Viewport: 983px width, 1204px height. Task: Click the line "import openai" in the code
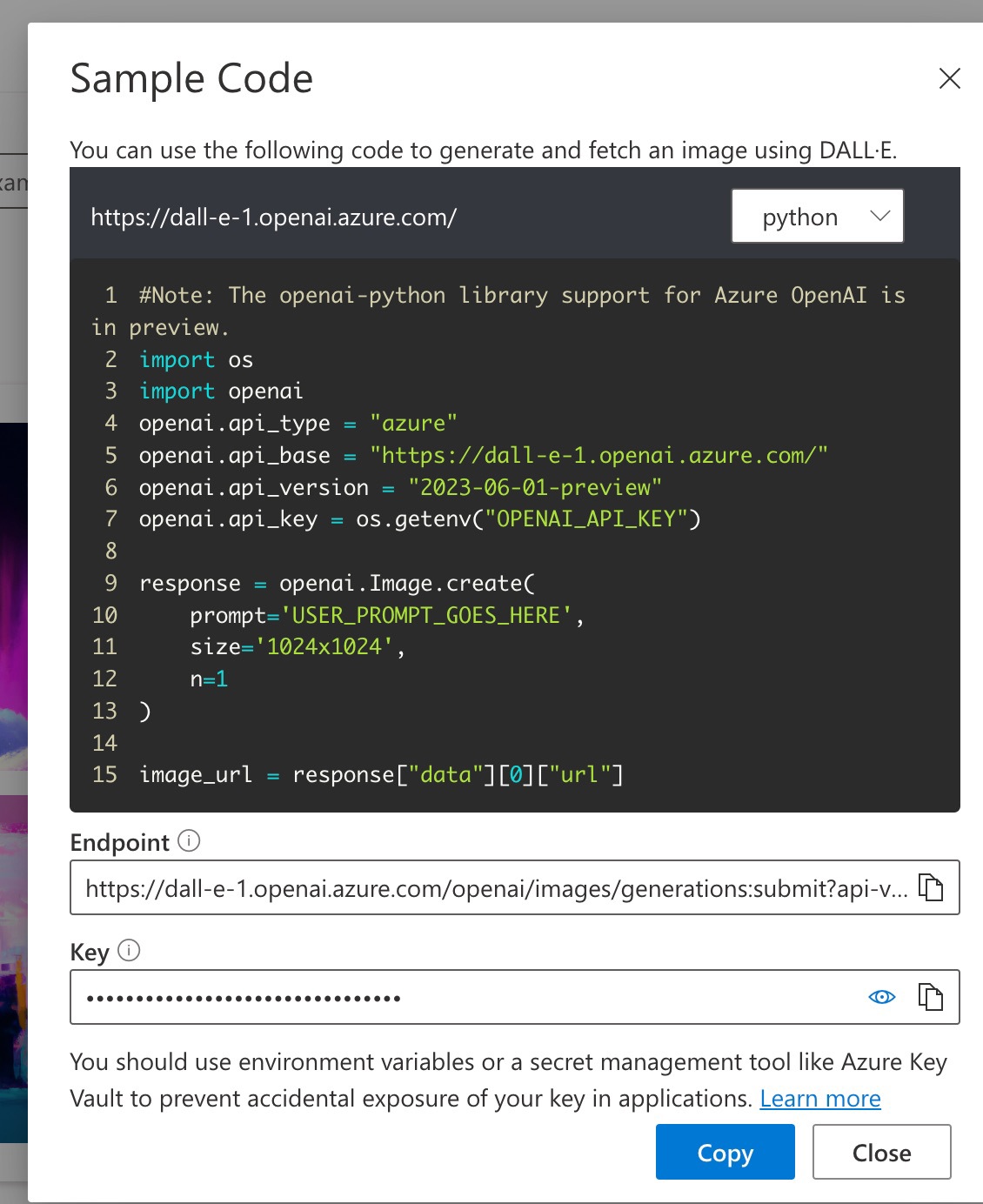221,391
